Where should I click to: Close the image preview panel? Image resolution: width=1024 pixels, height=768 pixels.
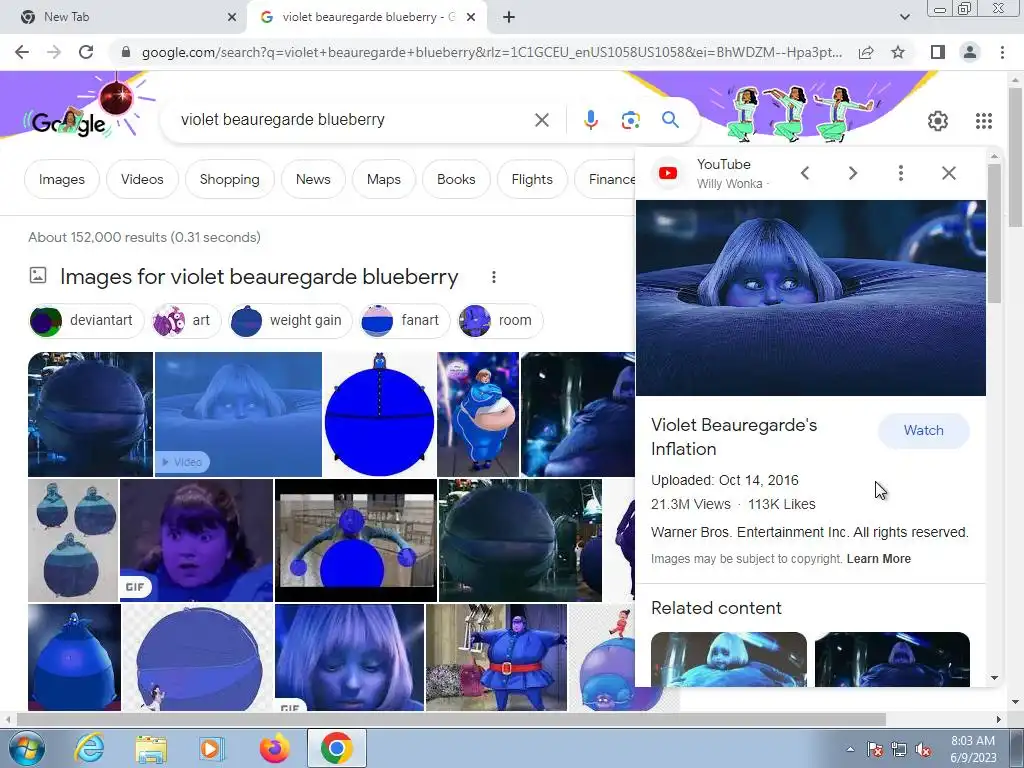click(949, 173)
